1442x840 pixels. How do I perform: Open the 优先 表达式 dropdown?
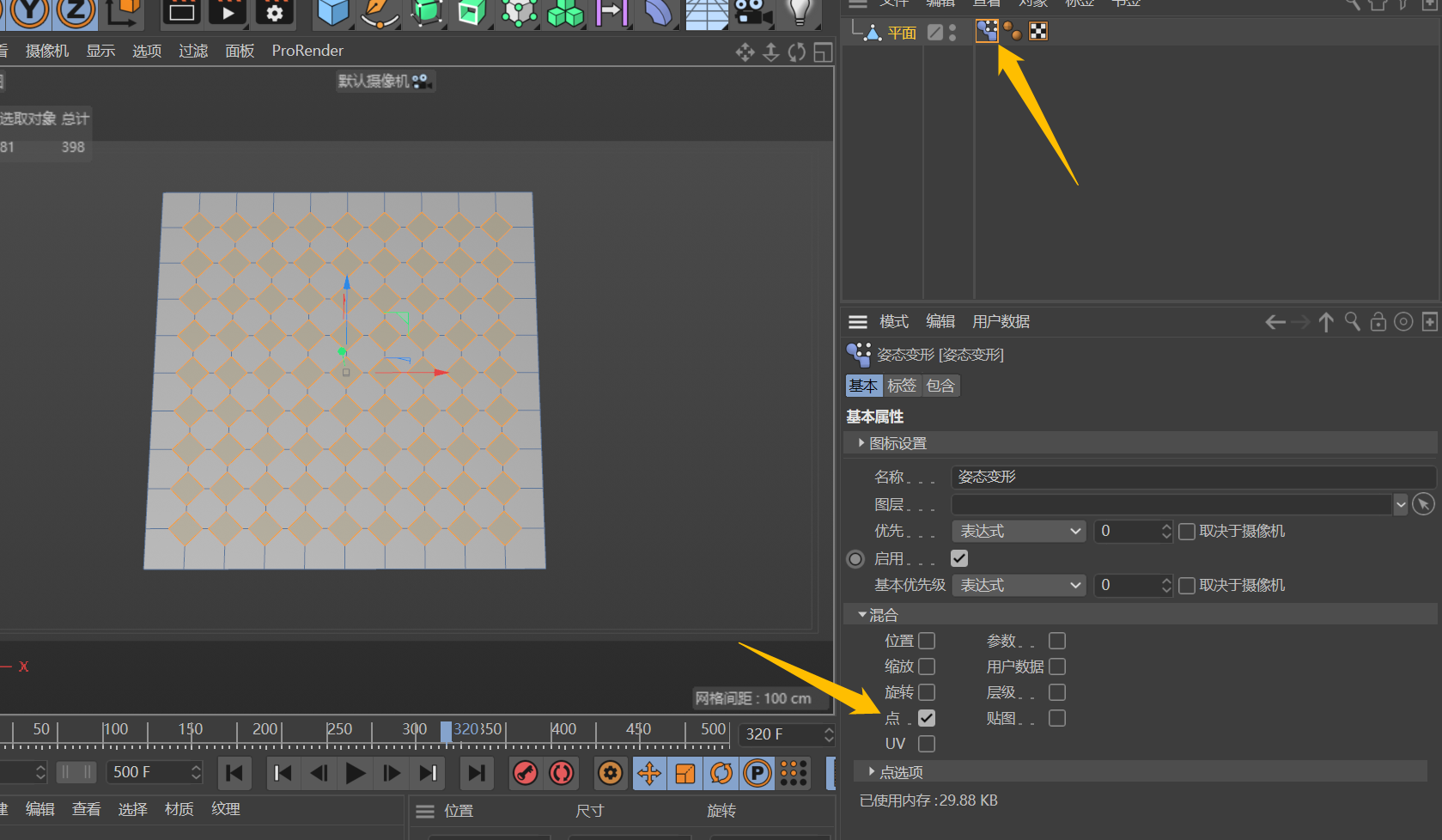[x=1019, y=531]
